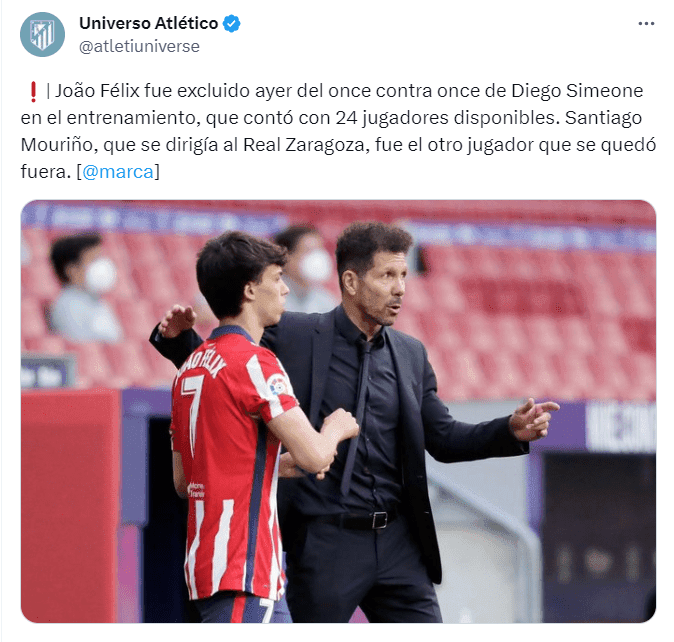Viewport: 674px width, 642px height.
Task: Follow the @marca mention link
Action: (118, 172)
